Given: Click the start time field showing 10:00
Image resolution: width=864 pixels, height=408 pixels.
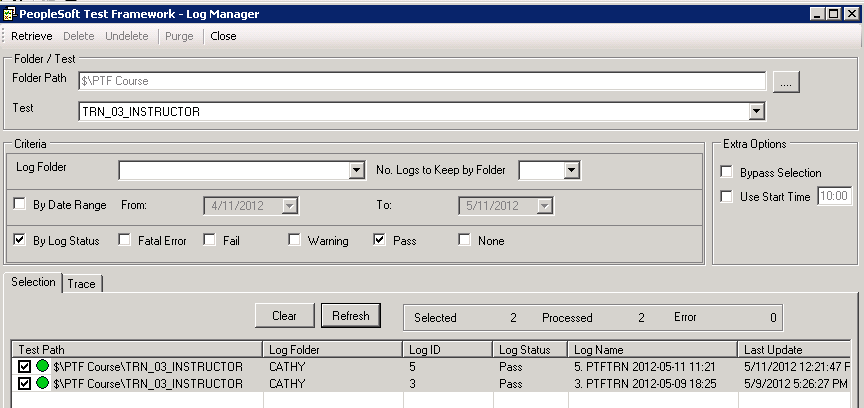Looking at the screenshot, I should (x=835, y=196).
